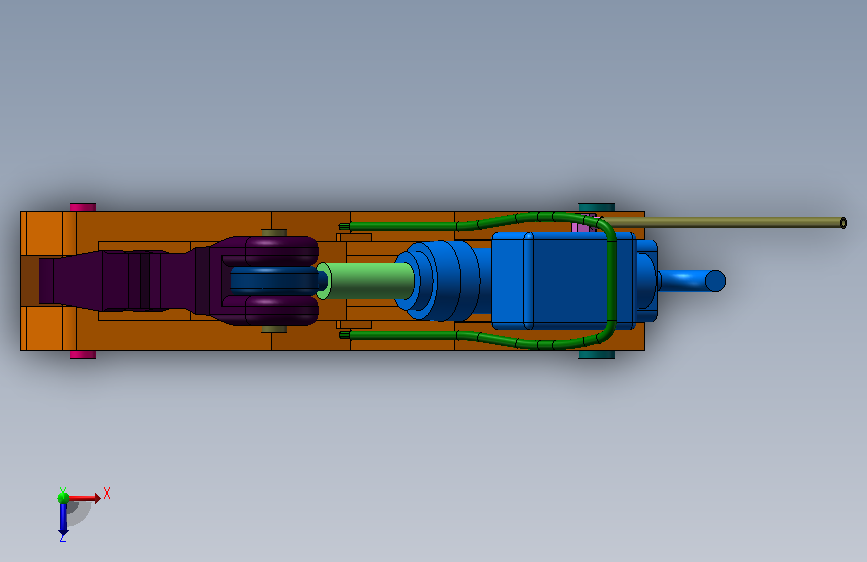Select the magenta pin at top left
Image resolution: width=867 pixels, height=562 pixels.
point(83,207)
